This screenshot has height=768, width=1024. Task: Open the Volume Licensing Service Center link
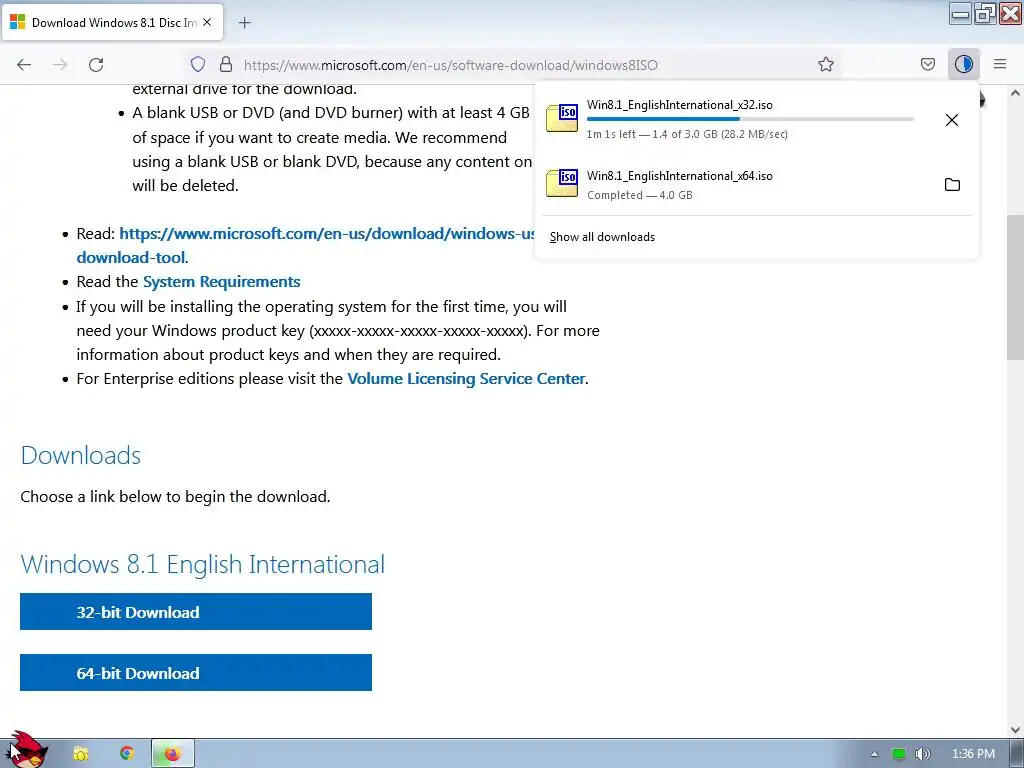(x=466, y=379)
